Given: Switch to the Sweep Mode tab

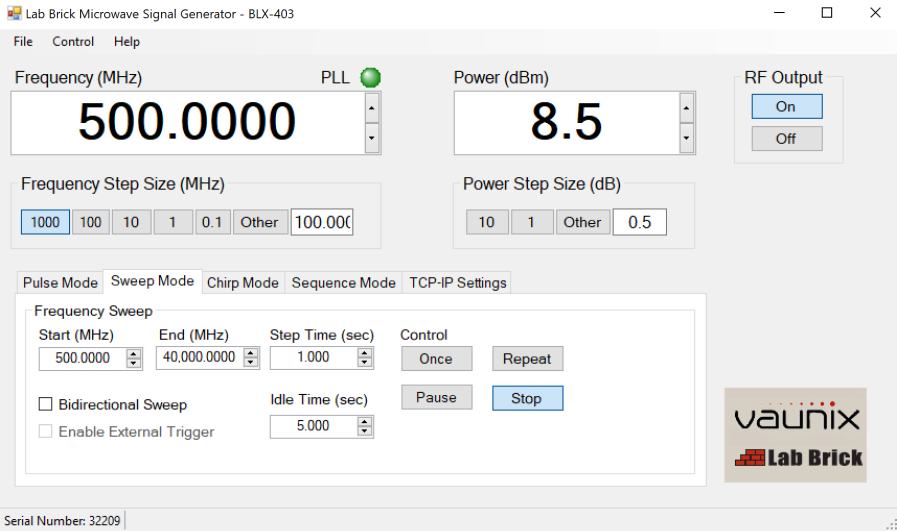Looking at the screenshot, I should coord(152,281).
